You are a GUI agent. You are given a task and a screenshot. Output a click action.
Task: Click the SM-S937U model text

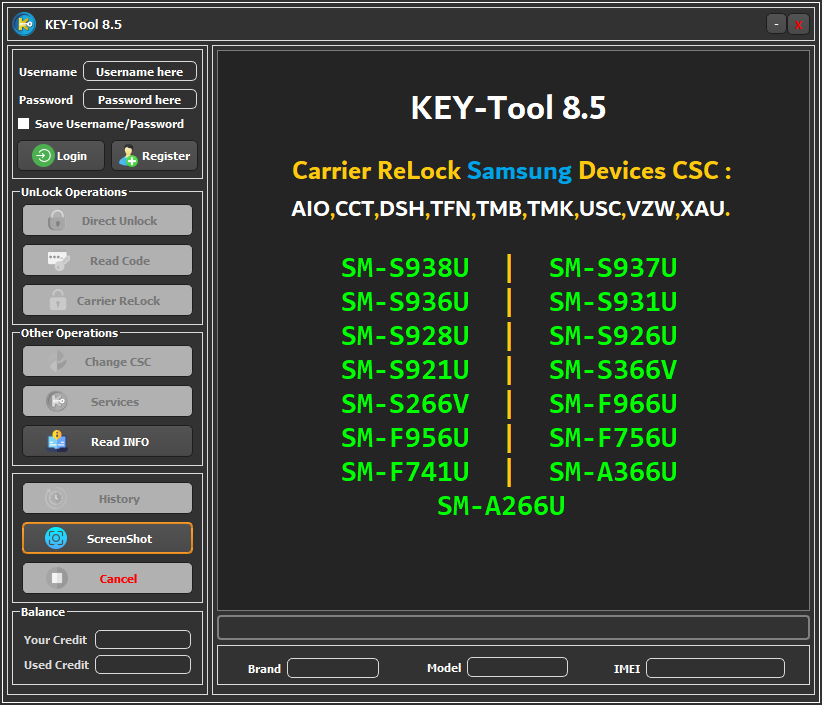tap(613, 268)
